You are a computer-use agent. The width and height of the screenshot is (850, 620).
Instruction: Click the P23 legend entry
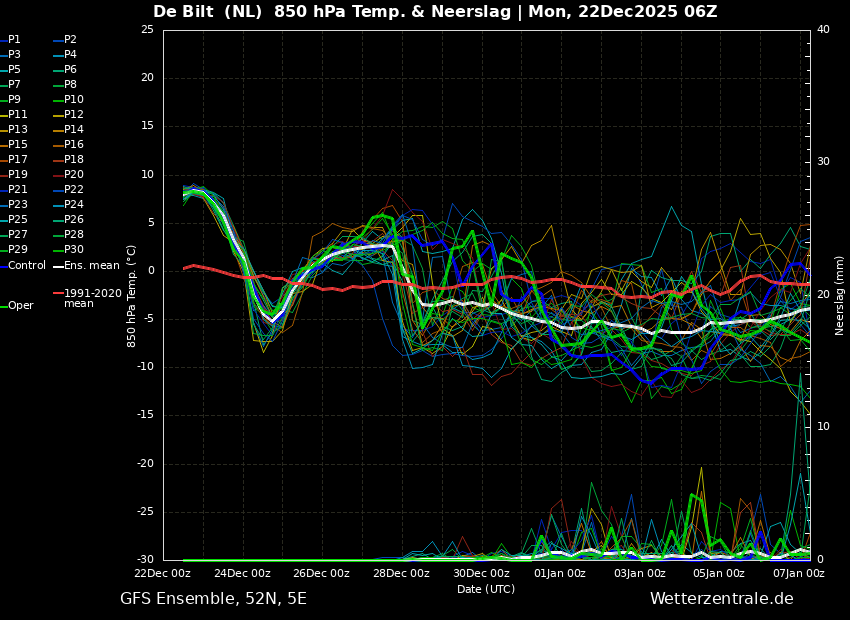pyautogui.click(x=14, y=204)
